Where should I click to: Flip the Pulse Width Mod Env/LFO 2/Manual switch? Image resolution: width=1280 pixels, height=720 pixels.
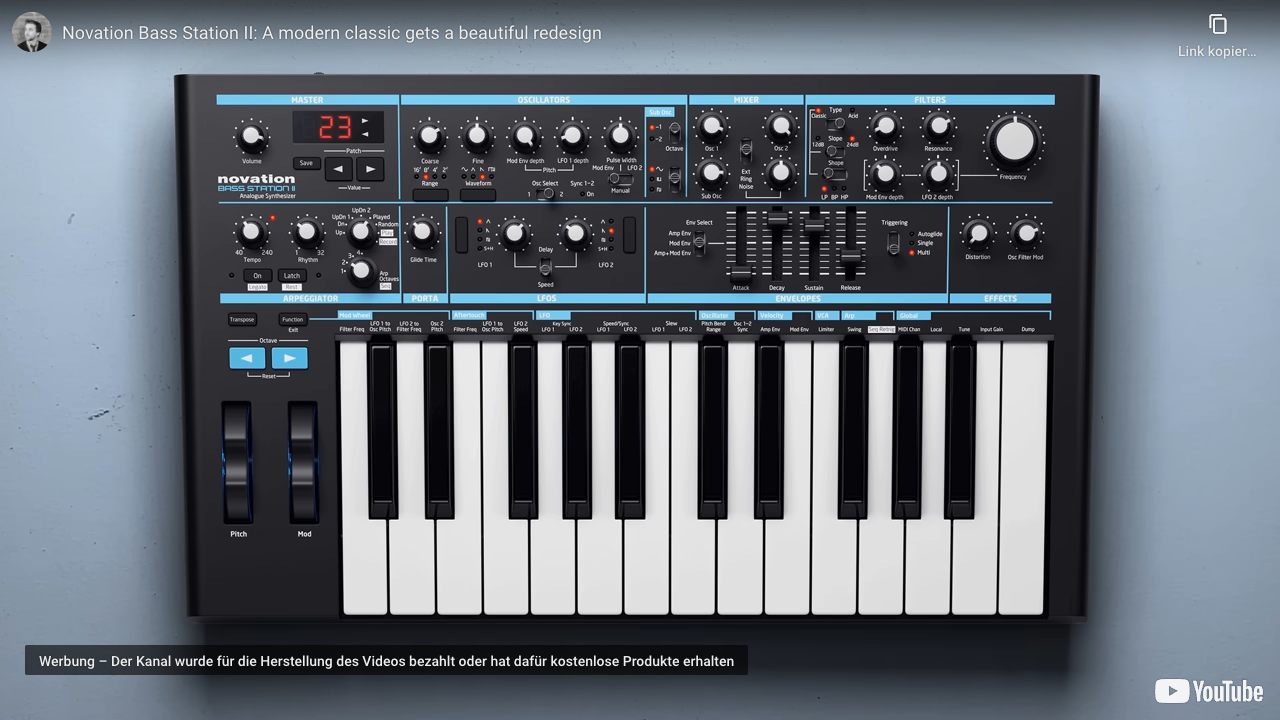point(620,179)
